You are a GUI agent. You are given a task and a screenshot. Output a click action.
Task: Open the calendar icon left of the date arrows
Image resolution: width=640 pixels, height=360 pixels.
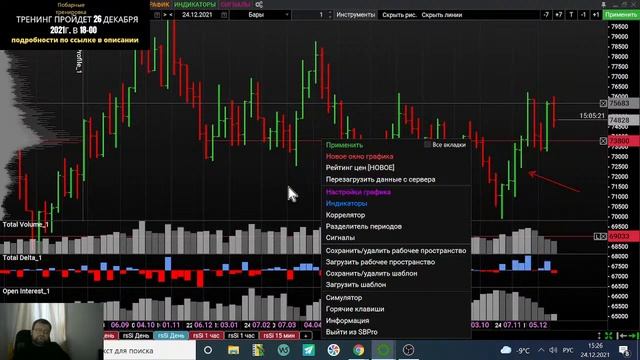[x=157, y=15]
